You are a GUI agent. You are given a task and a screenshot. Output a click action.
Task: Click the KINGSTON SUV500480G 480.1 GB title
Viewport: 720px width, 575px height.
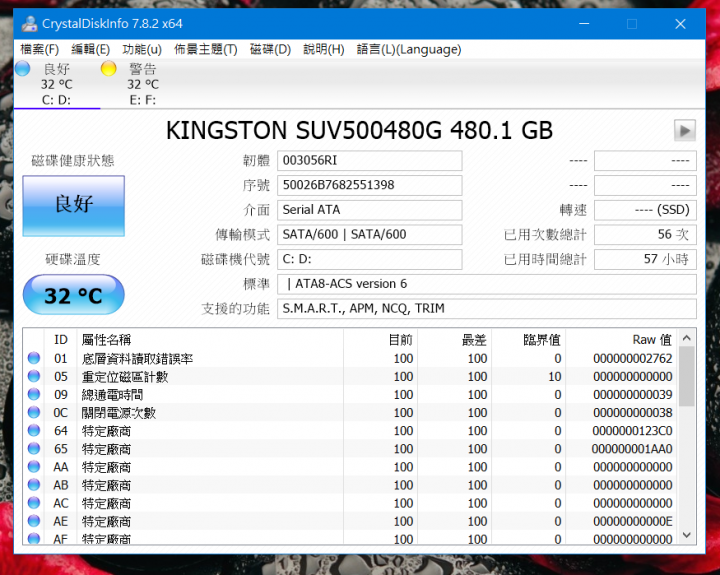point(359,130)
